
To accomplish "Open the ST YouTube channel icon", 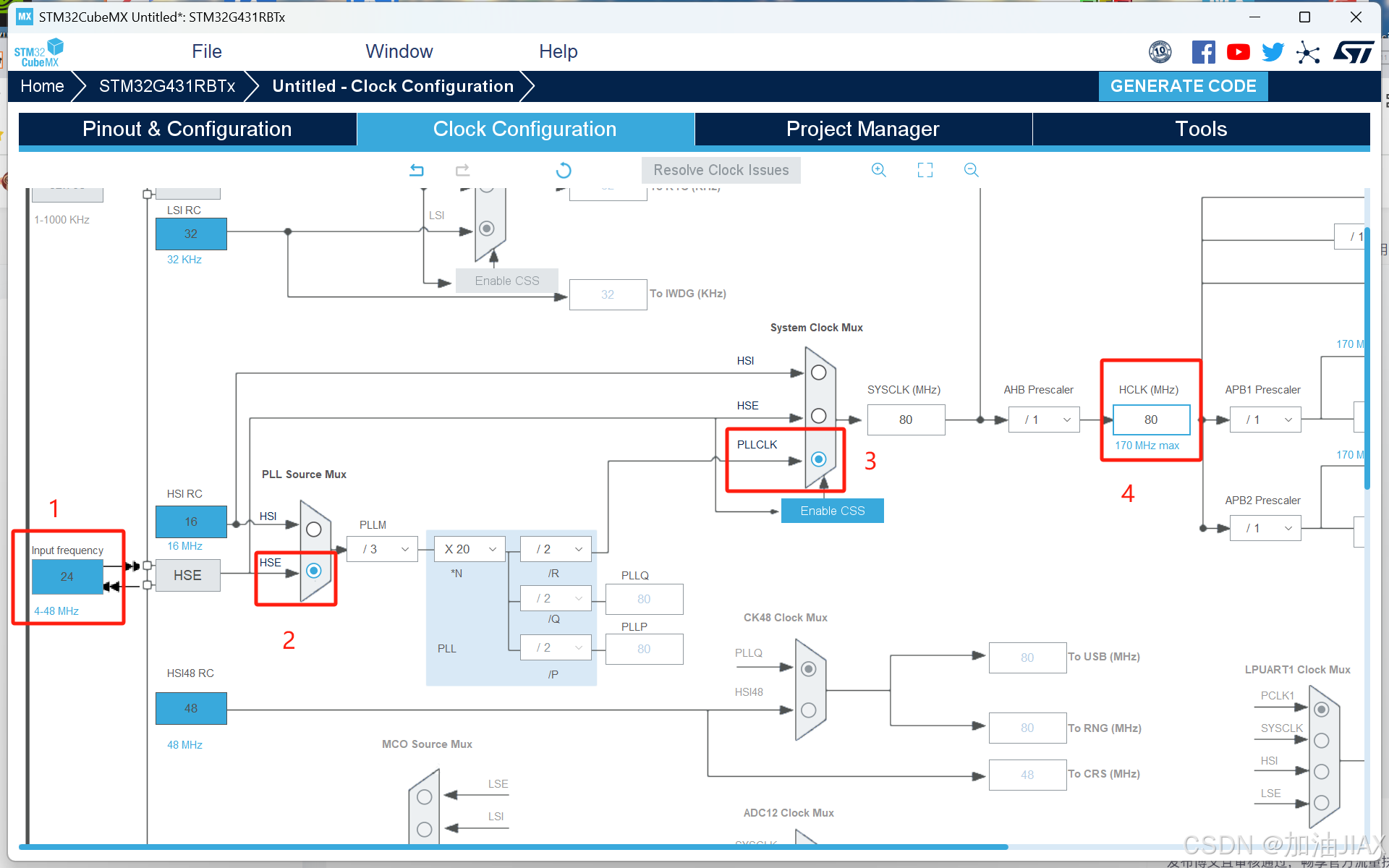I will click(1239, 52).
